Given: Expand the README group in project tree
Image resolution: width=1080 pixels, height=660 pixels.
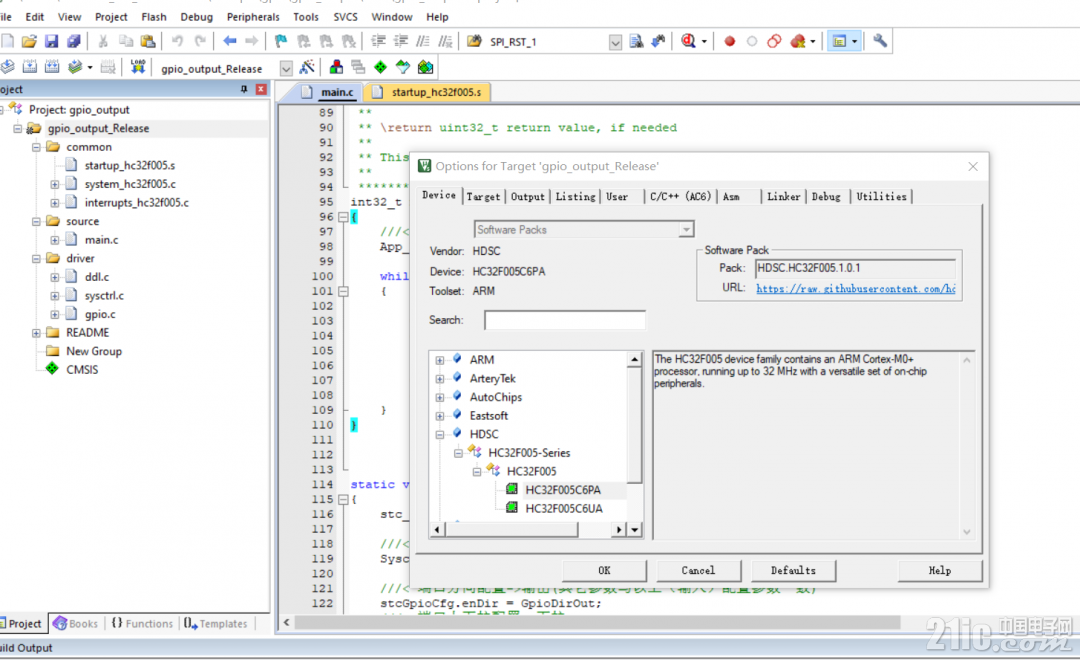Looking at the screenshot, I should tap(37, 333).
